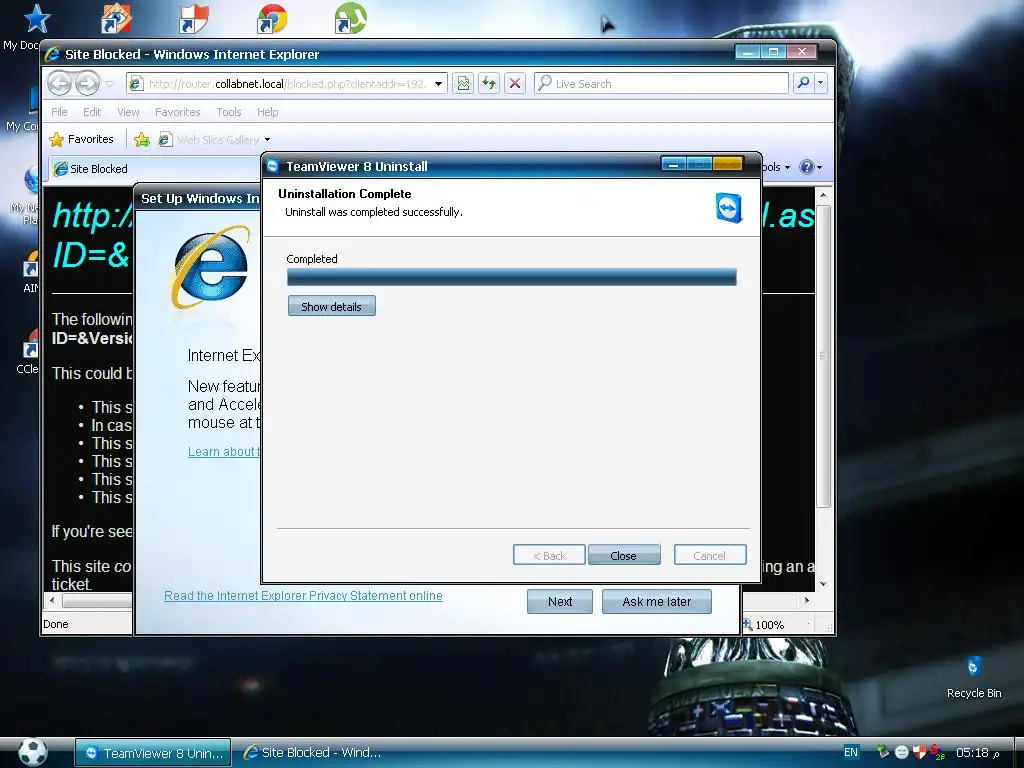Click the 'Uninstallation Complete' heading text
The height and width of the screenshot is (768, 1024).
(345, 193)
